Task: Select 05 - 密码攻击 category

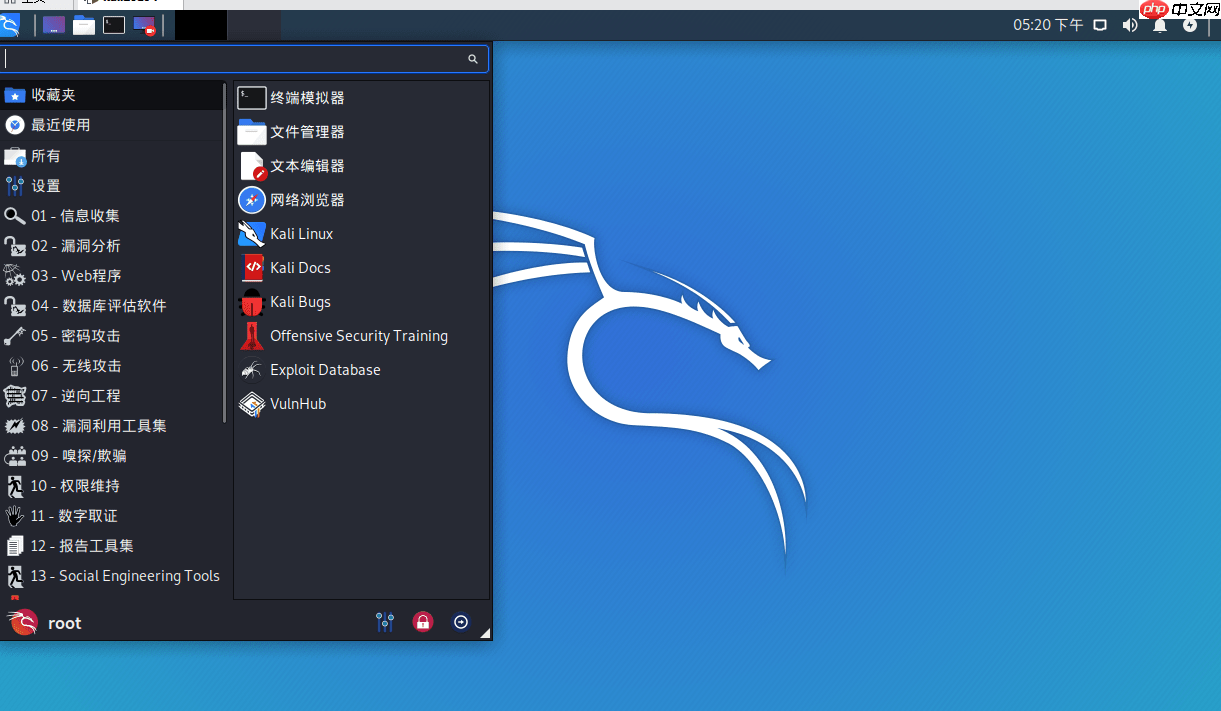Action: coord(112,336)
